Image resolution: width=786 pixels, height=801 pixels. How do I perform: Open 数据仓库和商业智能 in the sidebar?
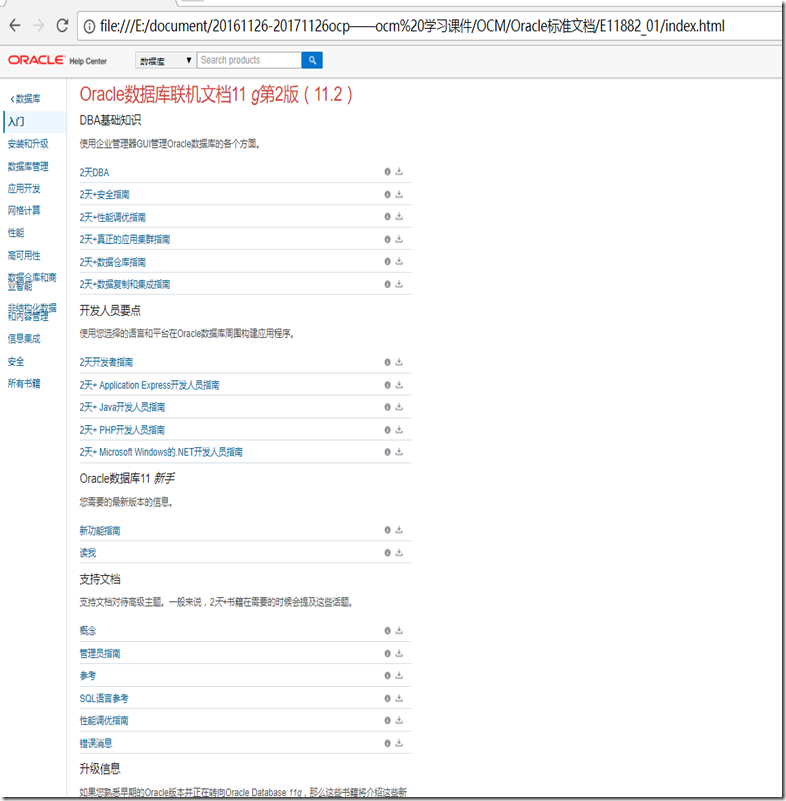[x=32, y=282]
